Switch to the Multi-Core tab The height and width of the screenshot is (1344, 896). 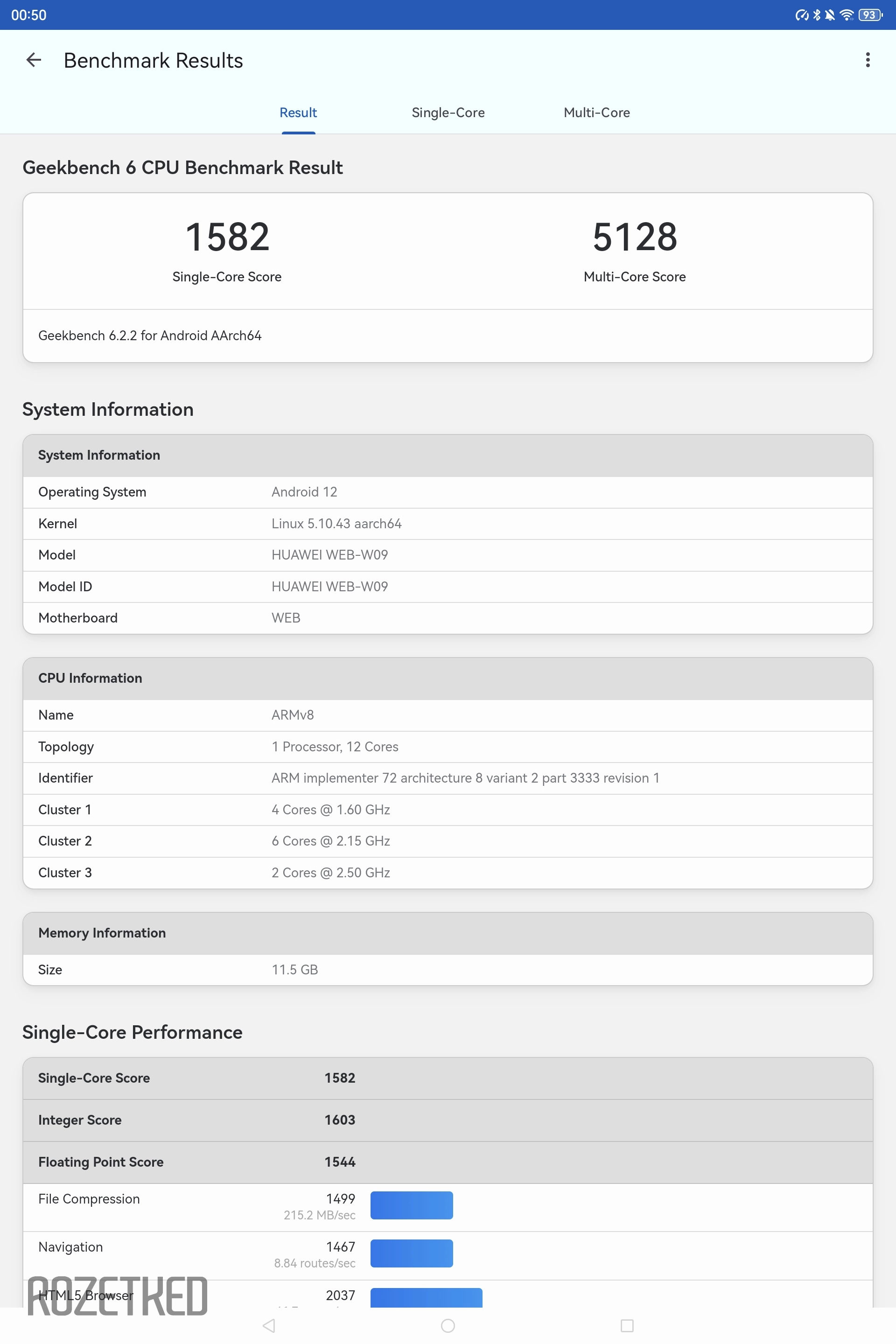(596, 112)
